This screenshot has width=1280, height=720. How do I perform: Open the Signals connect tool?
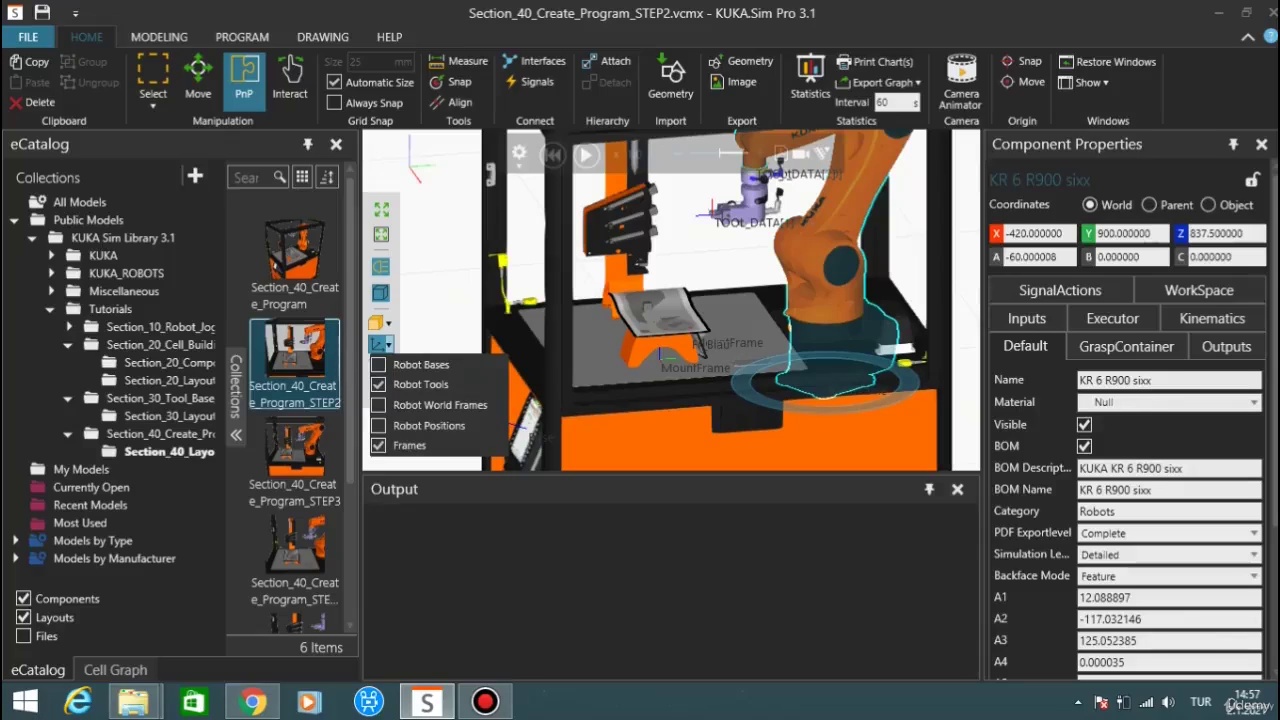529,82
